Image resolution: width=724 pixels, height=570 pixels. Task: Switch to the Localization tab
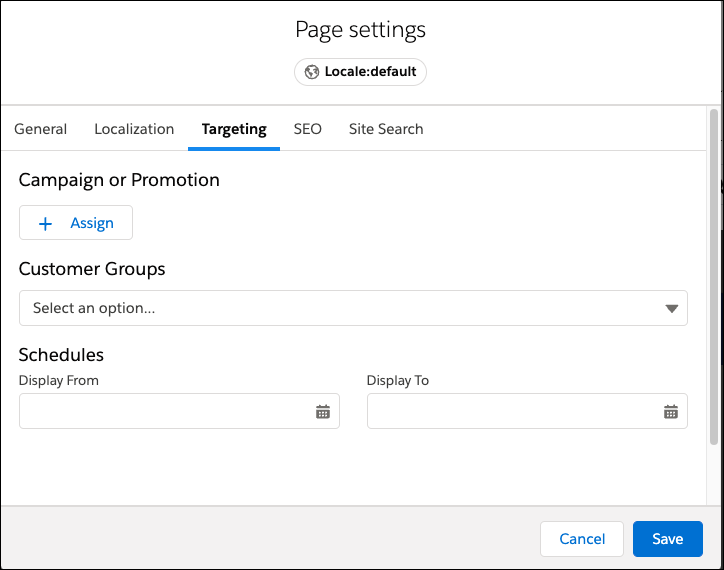[134, 129]
